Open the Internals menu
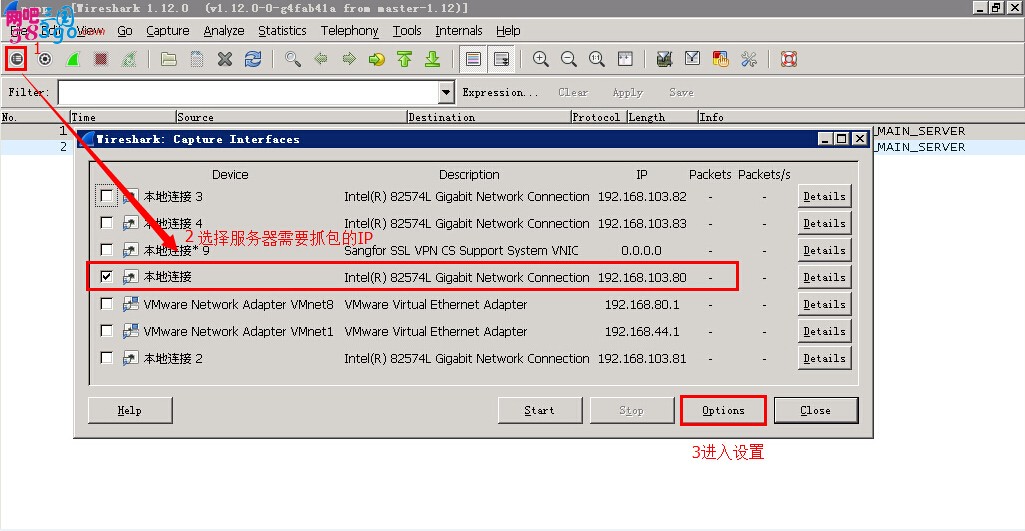Image resolution: width=1025 pixels, height=531 pixels. [459, 31]
